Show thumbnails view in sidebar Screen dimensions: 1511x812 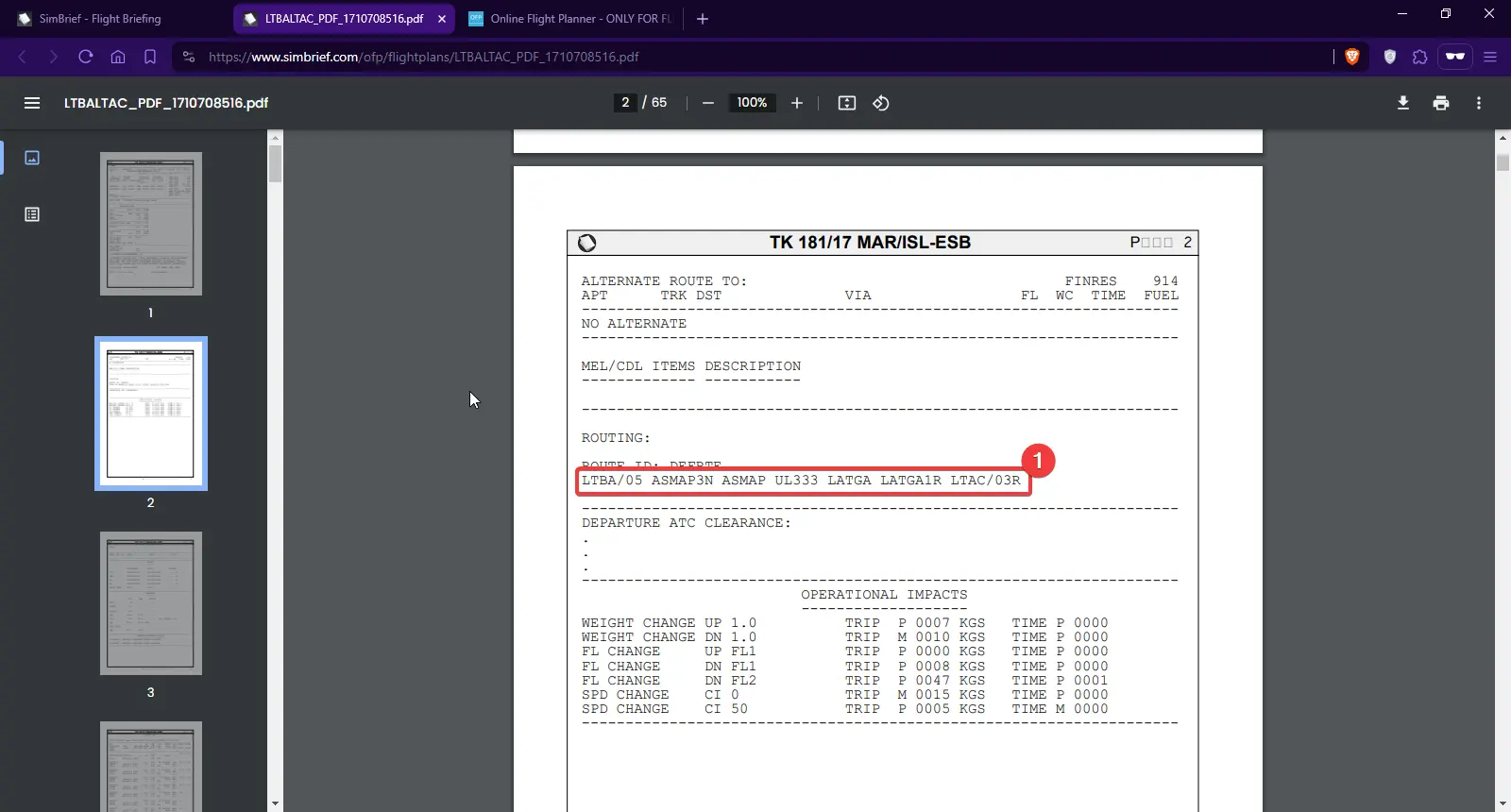point(32,158)
